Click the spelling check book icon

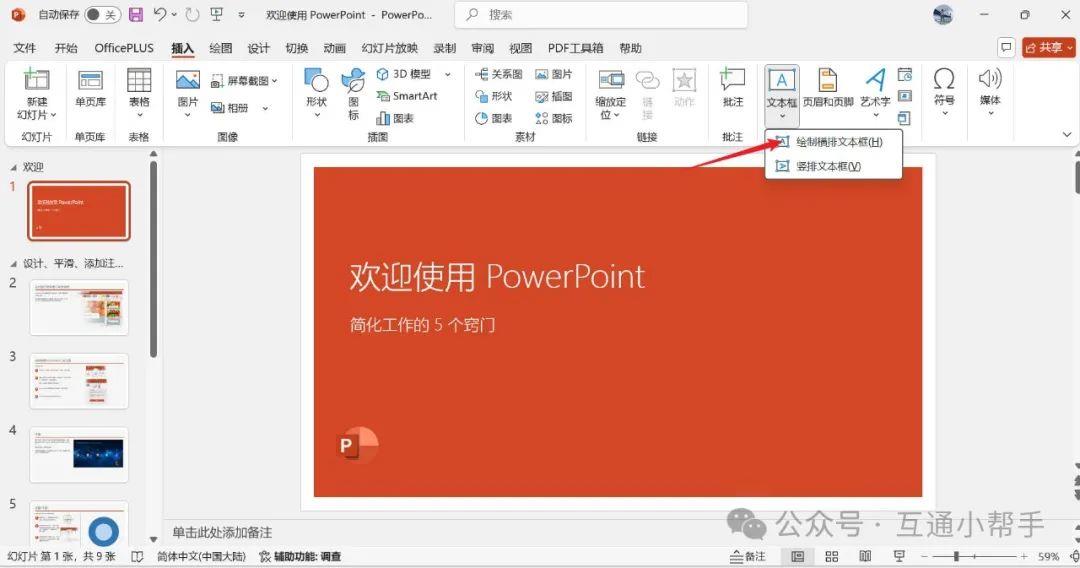(x=137, y=556)
